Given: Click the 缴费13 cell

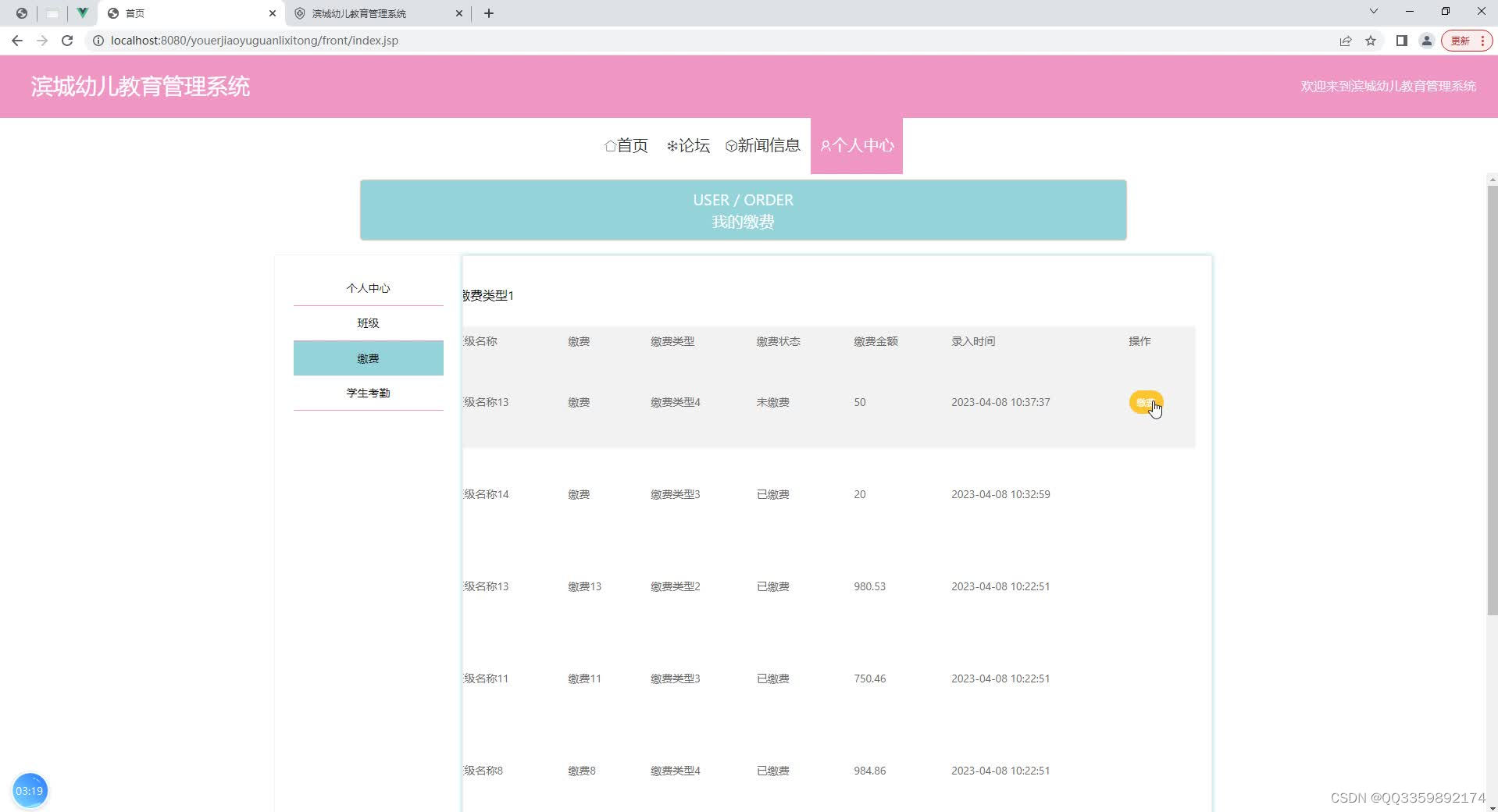Looking at the screenshot, I should (x=584, y=586).
